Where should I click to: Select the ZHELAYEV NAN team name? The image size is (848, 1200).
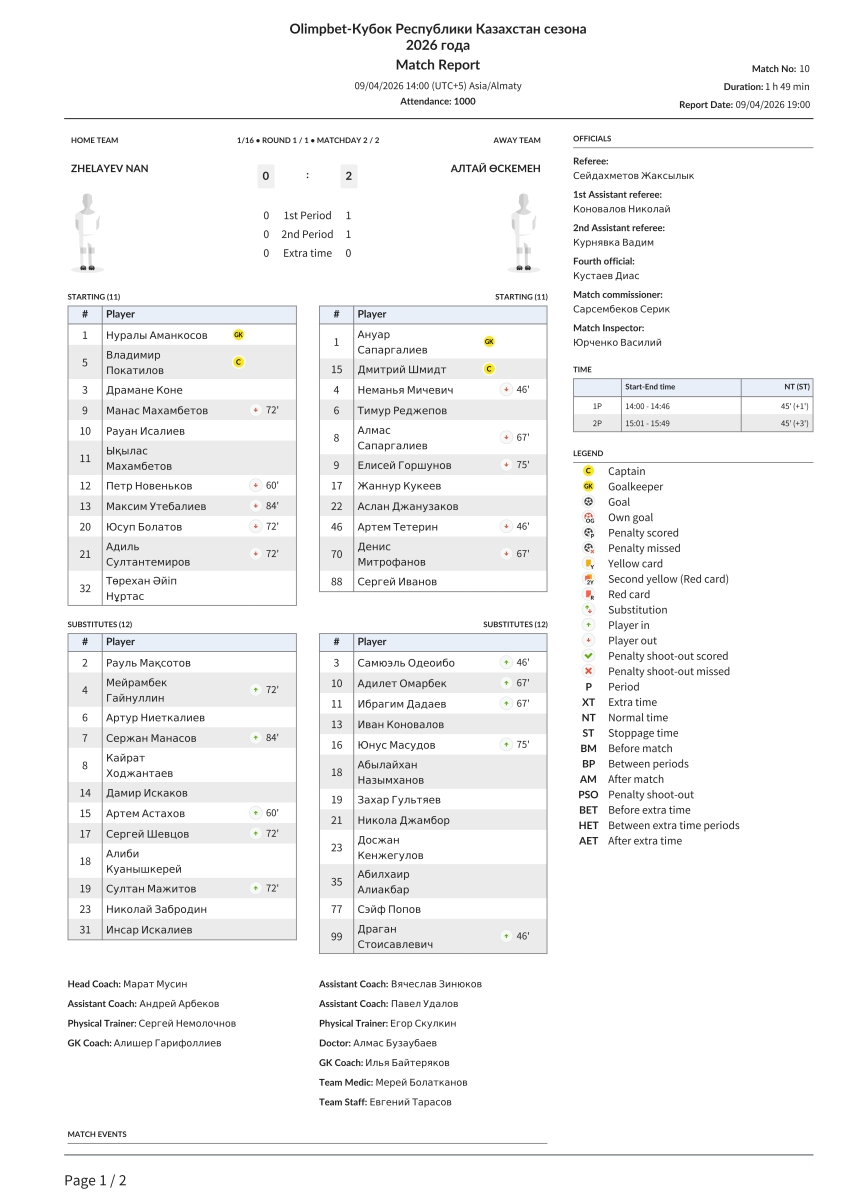click(x=108, y=168)
